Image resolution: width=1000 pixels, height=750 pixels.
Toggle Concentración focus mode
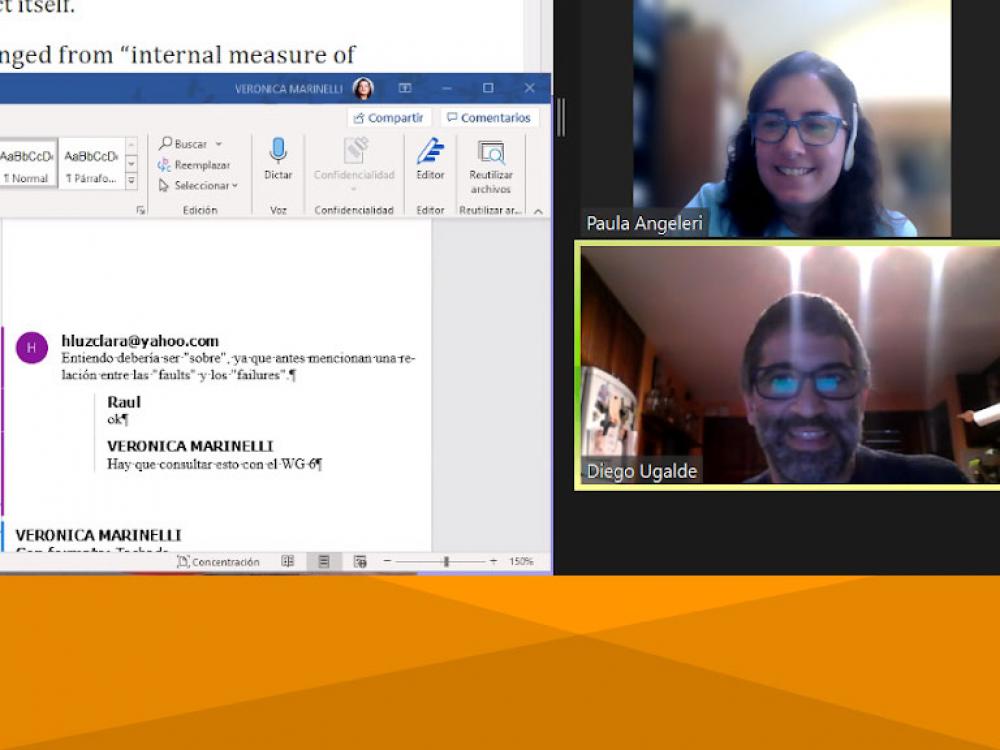point(218,562)
